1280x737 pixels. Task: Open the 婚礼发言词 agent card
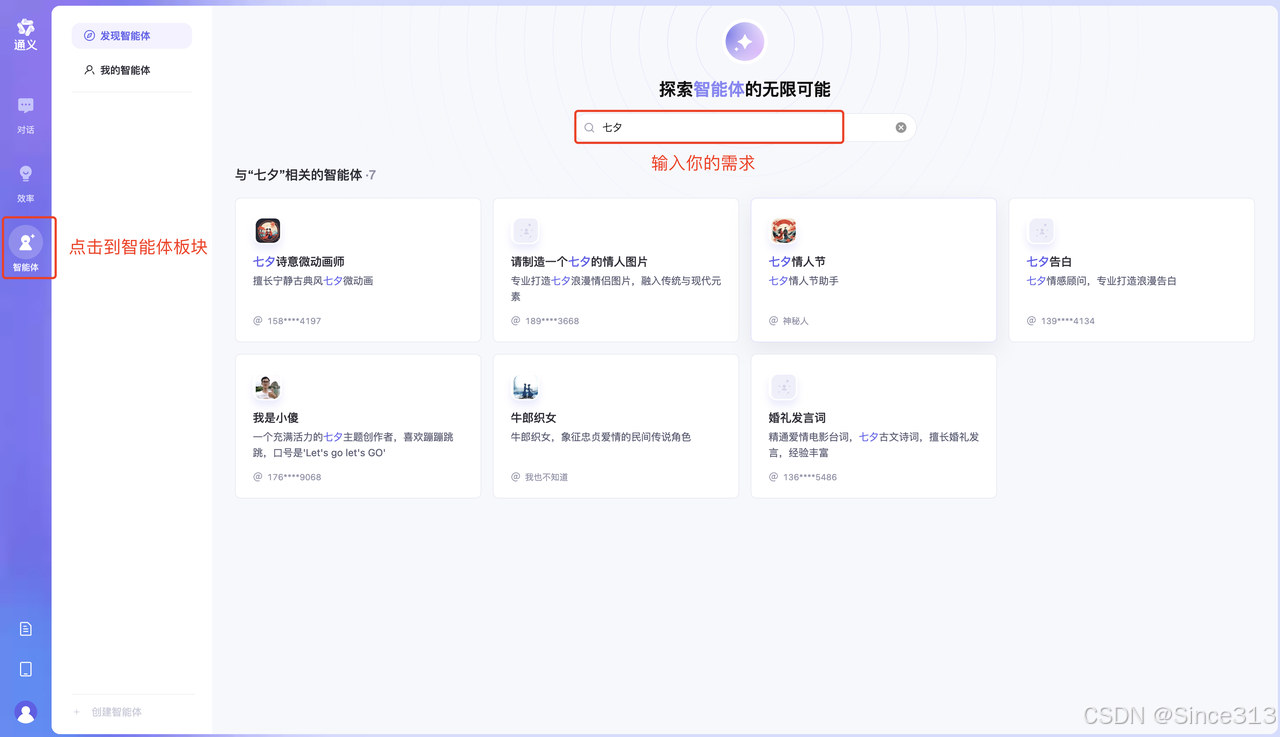pos(873,425)
